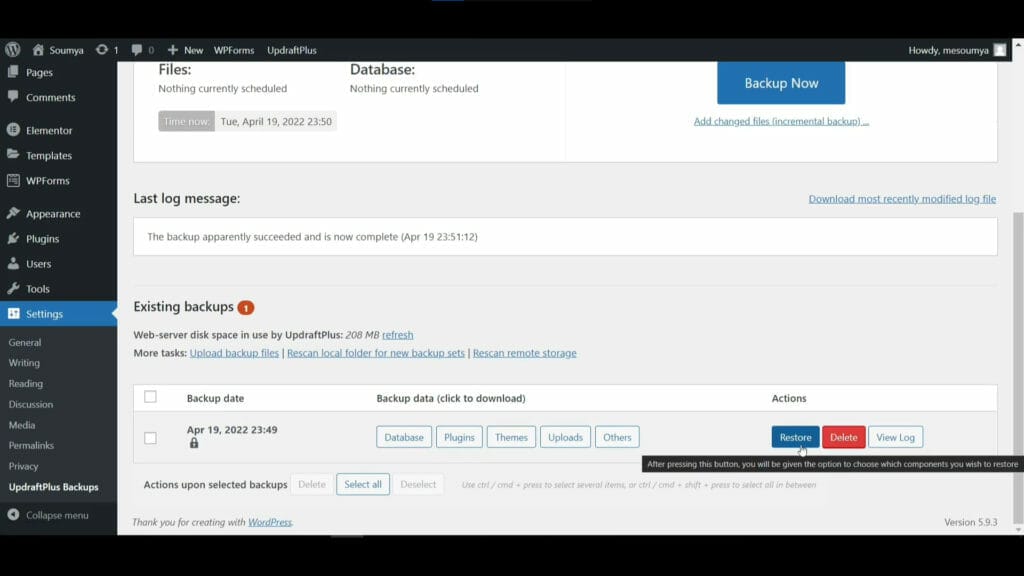Click Add changed files incremental backup link
1024x576 pixels.
pos(781,121)
